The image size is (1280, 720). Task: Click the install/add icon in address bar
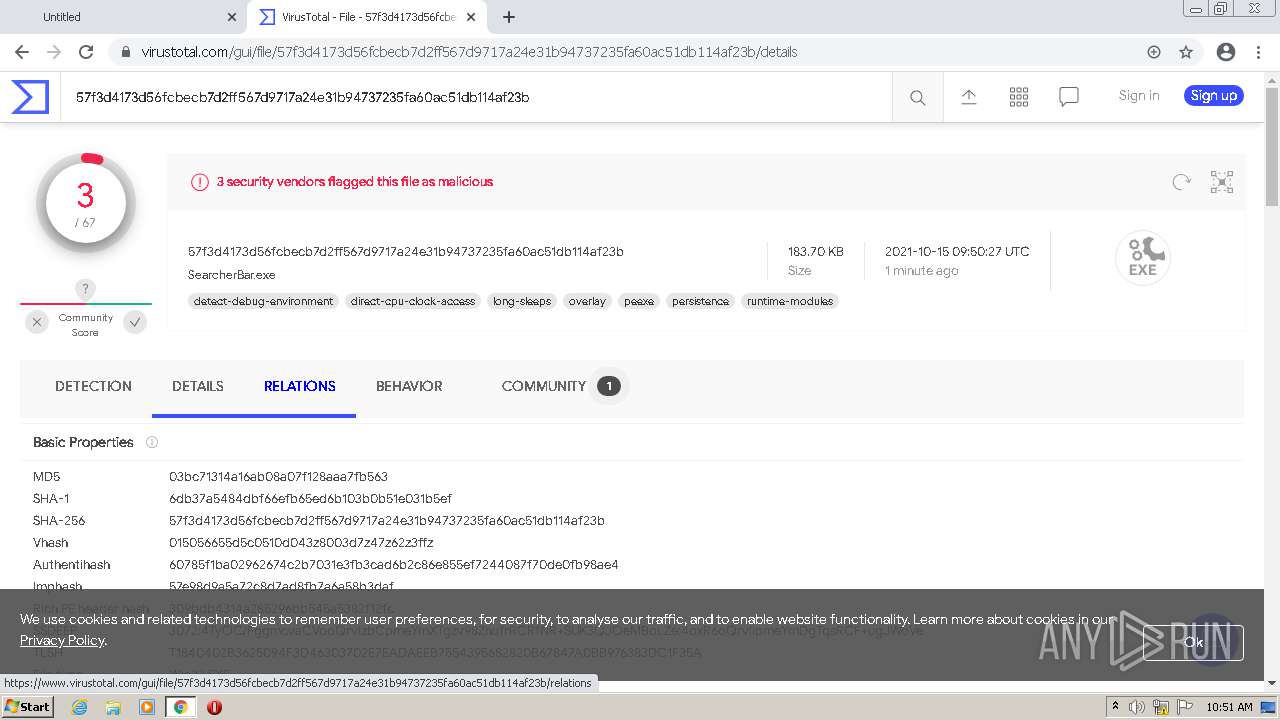(x=1154, y=52)
